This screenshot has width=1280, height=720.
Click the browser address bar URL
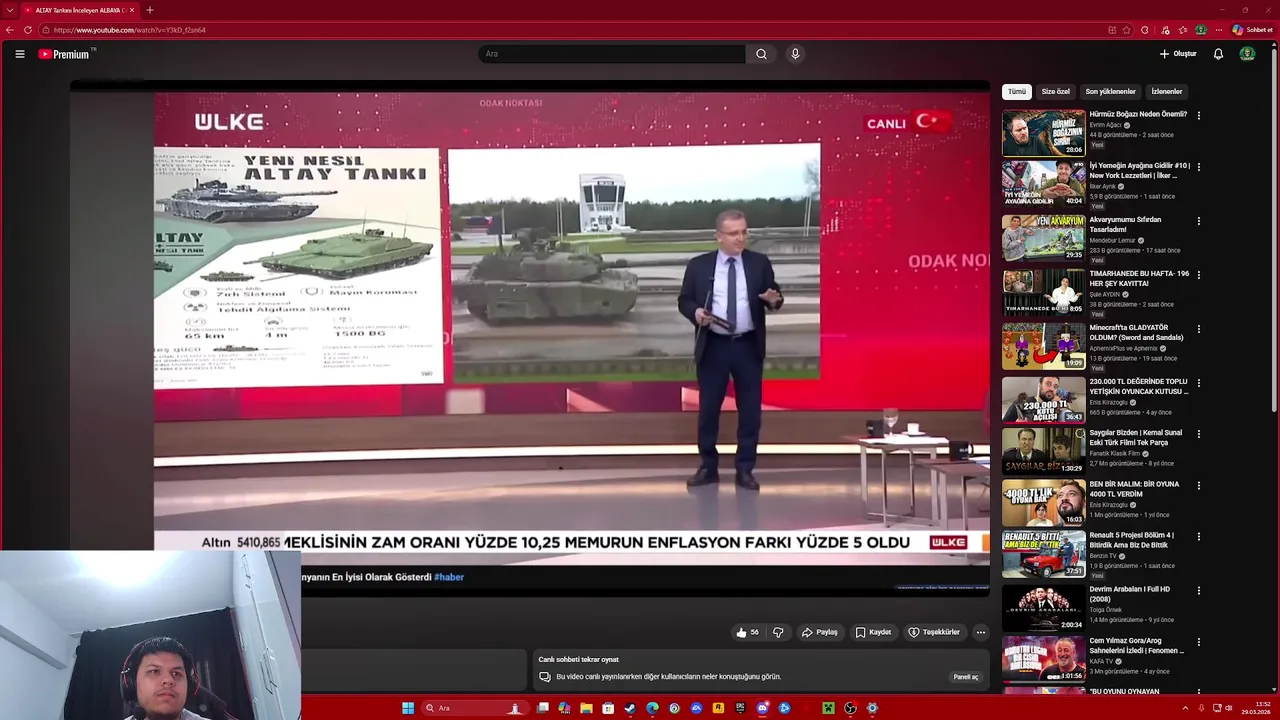click(130, 30)
